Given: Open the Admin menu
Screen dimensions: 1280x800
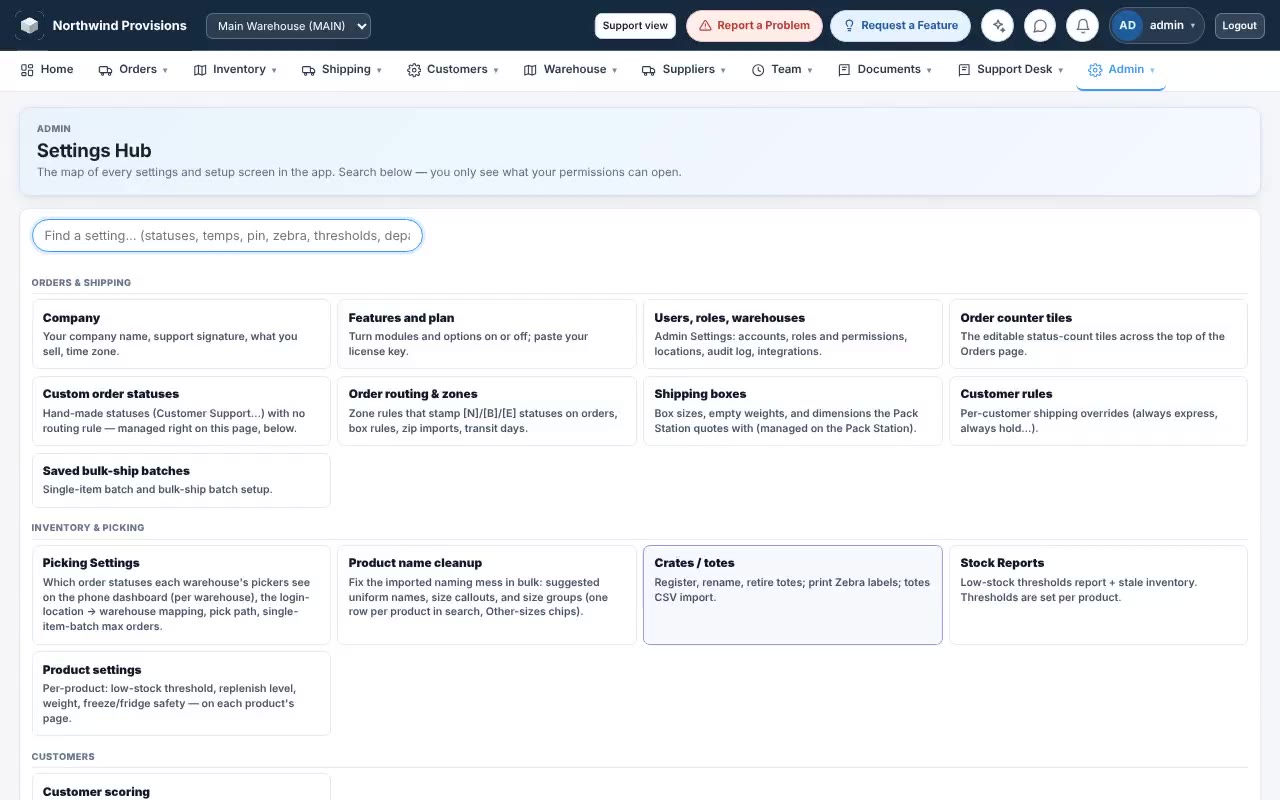Looking at the screenshot, I should [x=1121, y=70].
